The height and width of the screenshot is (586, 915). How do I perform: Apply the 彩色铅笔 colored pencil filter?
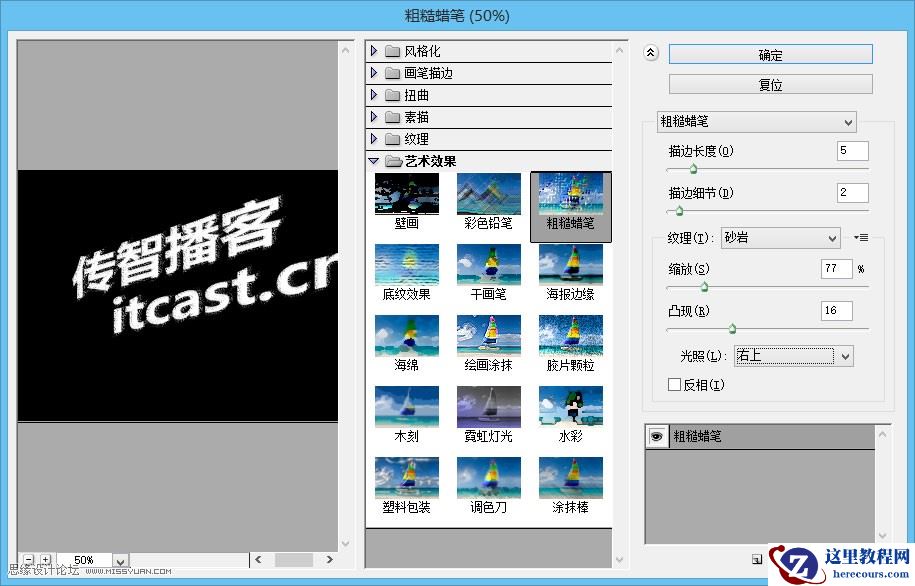coord(488,195)
